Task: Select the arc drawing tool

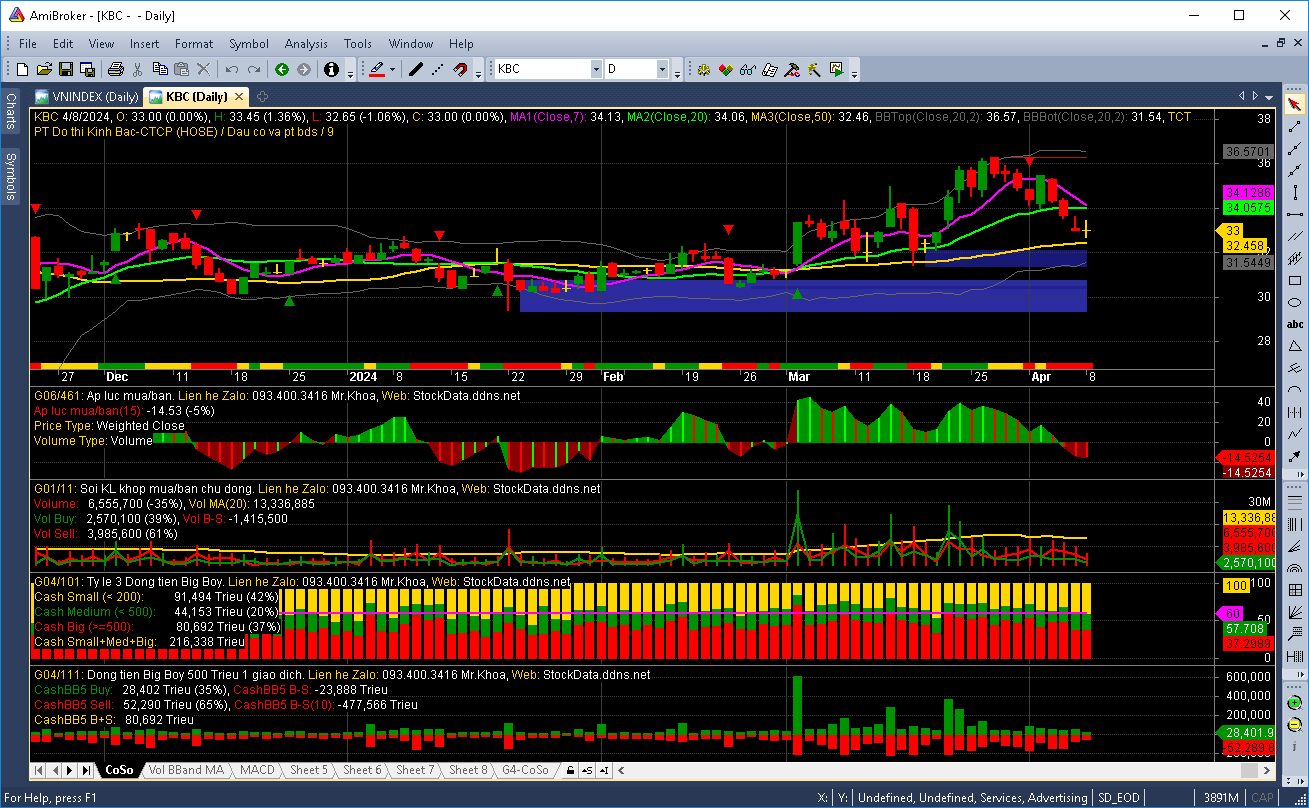Action: 1295,390
